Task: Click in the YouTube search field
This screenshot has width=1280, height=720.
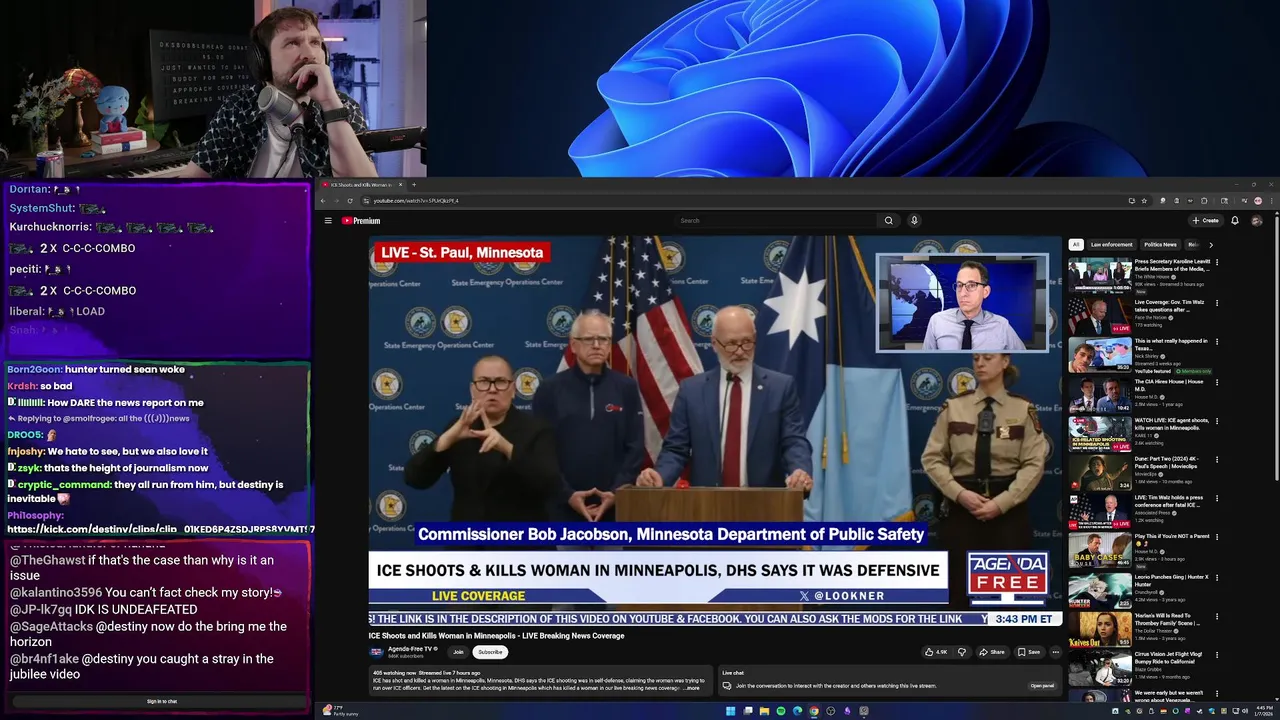Action: click(x=776, y=221)
